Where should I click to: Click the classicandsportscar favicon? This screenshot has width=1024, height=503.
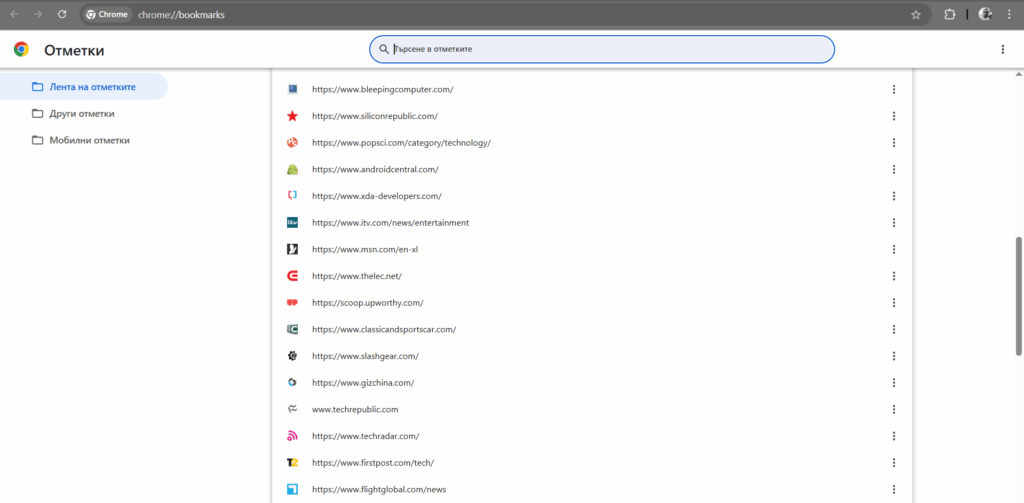(x=293, y=329)
